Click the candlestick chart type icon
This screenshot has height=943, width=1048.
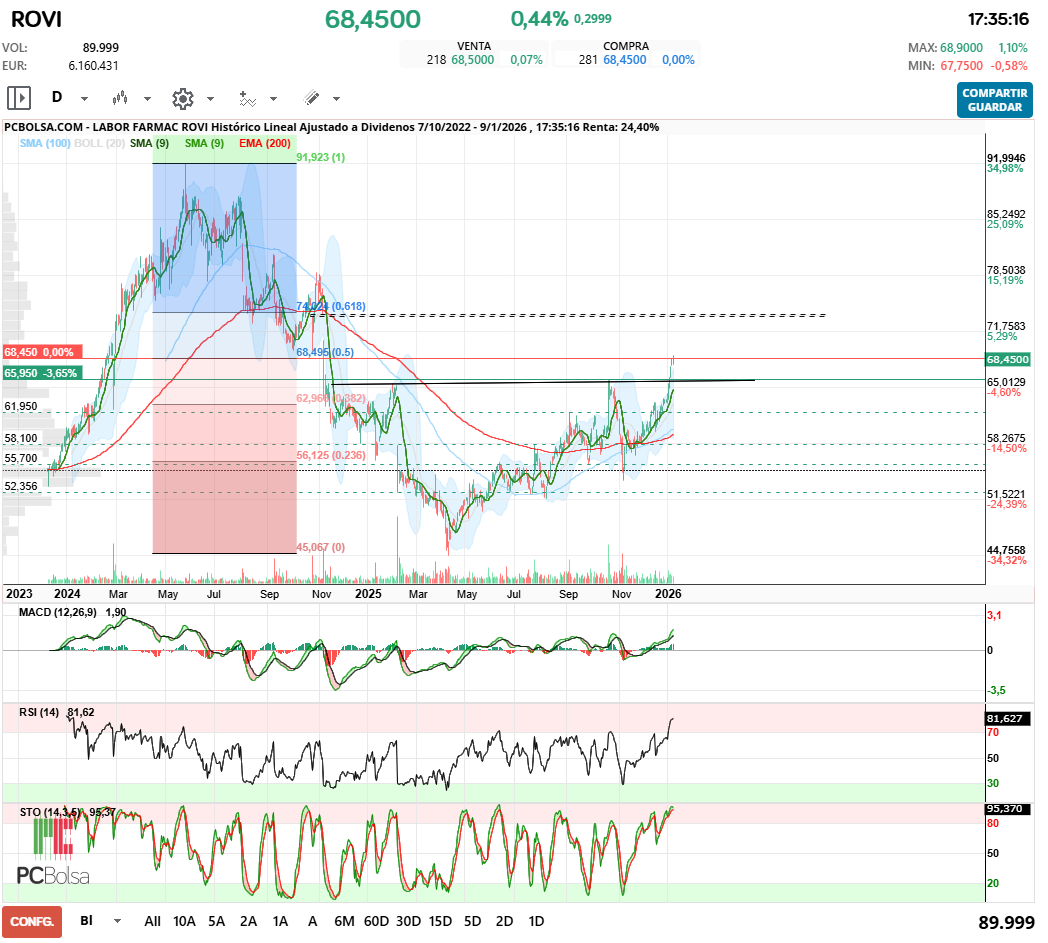pos(121,98)
